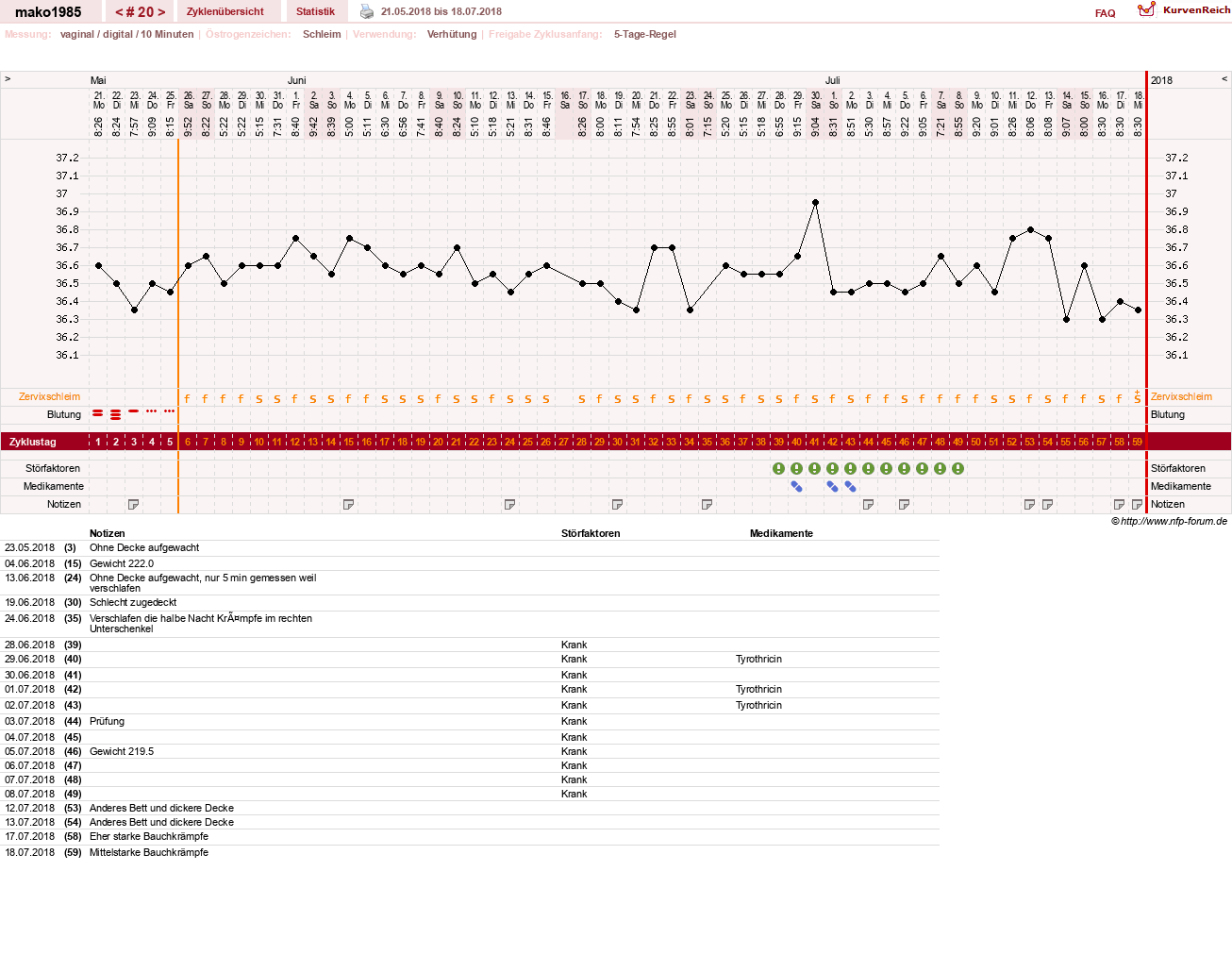Open the http://www.nfp-forum.de link
This screenshot has width=1232, height=955.
tap(1174, 522)
